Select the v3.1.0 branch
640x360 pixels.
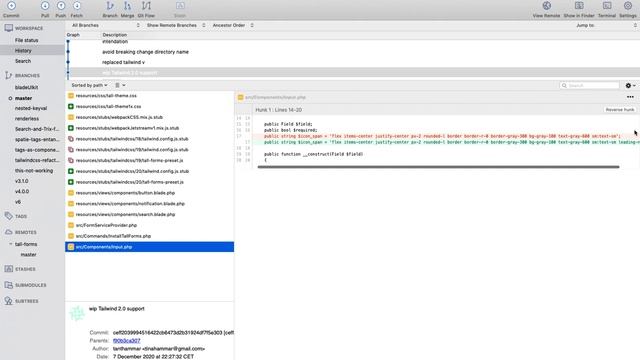point(22,181)
